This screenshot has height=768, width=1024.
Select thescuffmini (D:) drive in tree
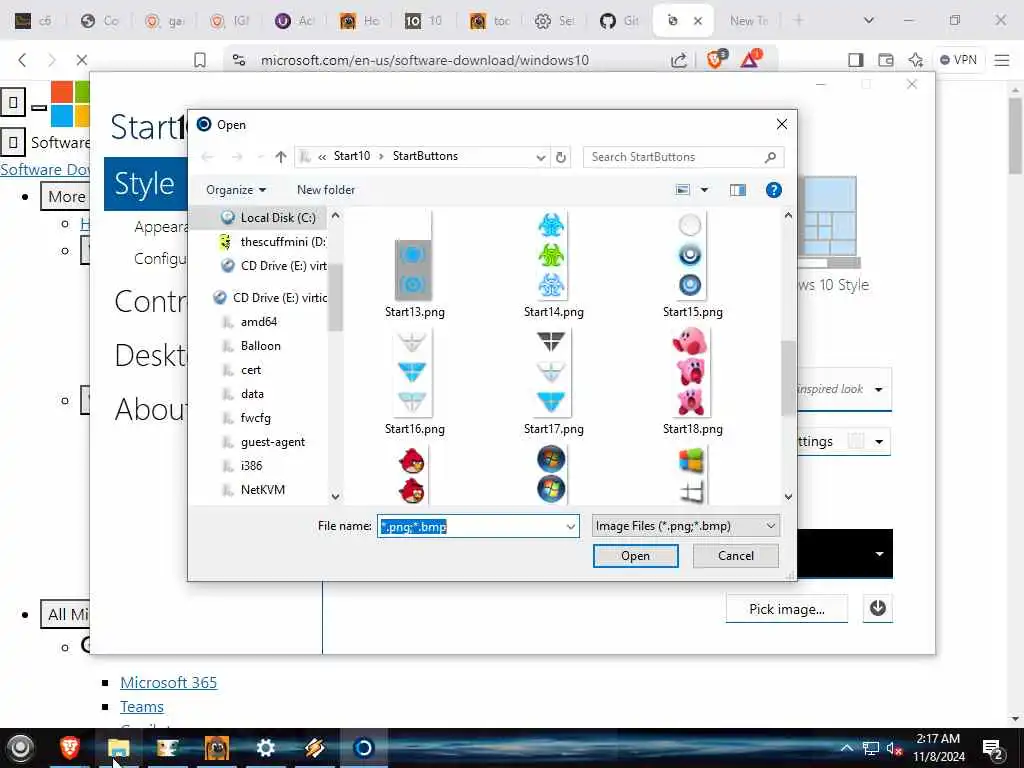tap(272, 242)
